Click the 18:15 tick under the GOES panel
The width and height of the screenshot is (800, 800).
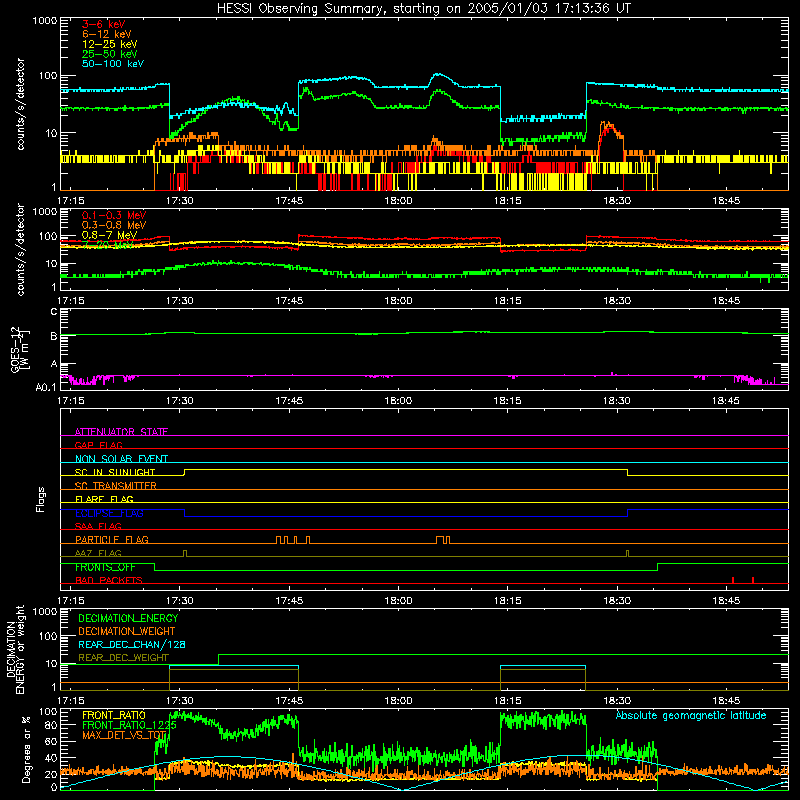[508, 401]
